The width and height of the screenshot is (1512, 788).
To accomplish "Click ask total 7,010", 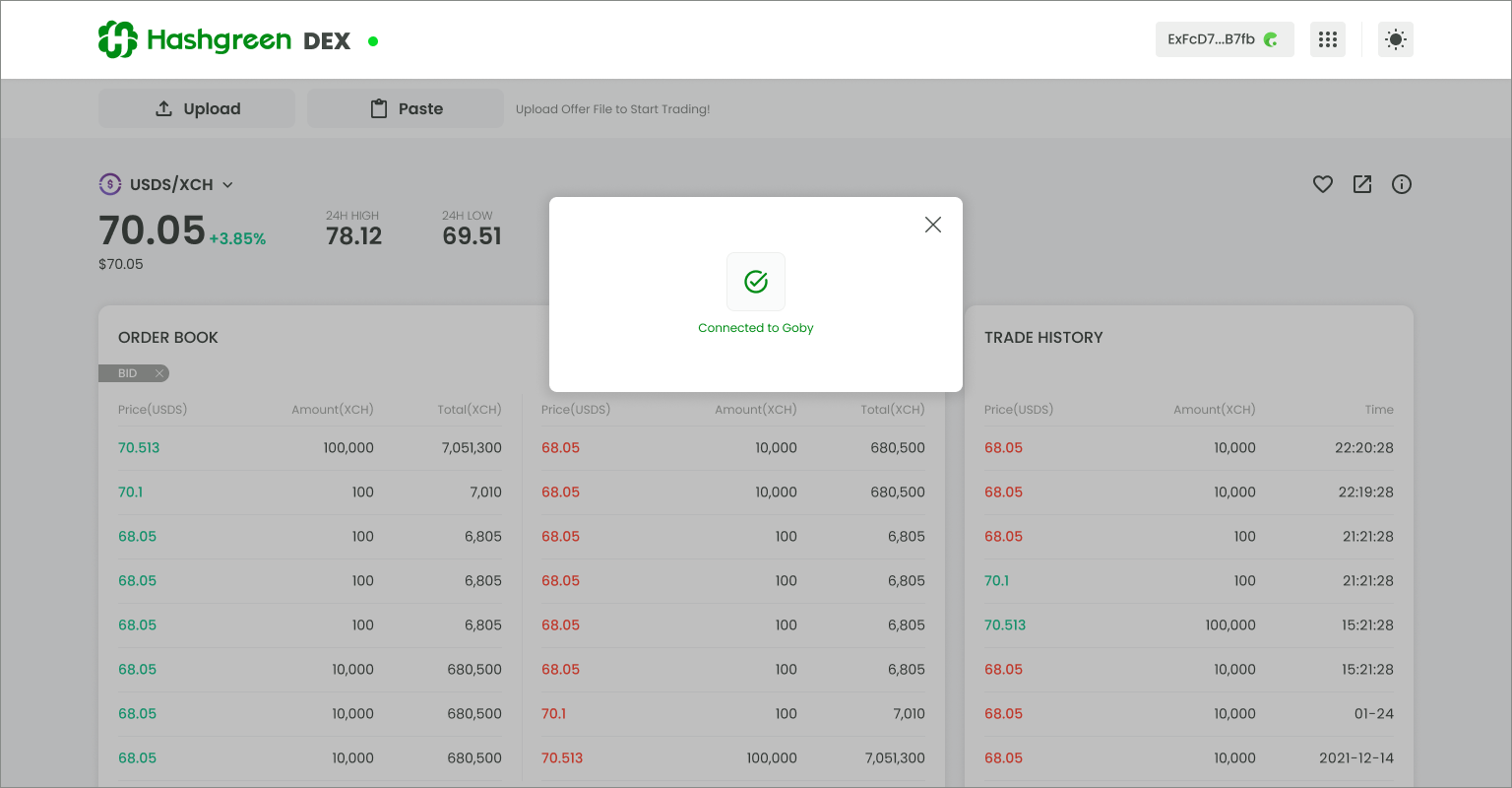I will click(909, 713).
